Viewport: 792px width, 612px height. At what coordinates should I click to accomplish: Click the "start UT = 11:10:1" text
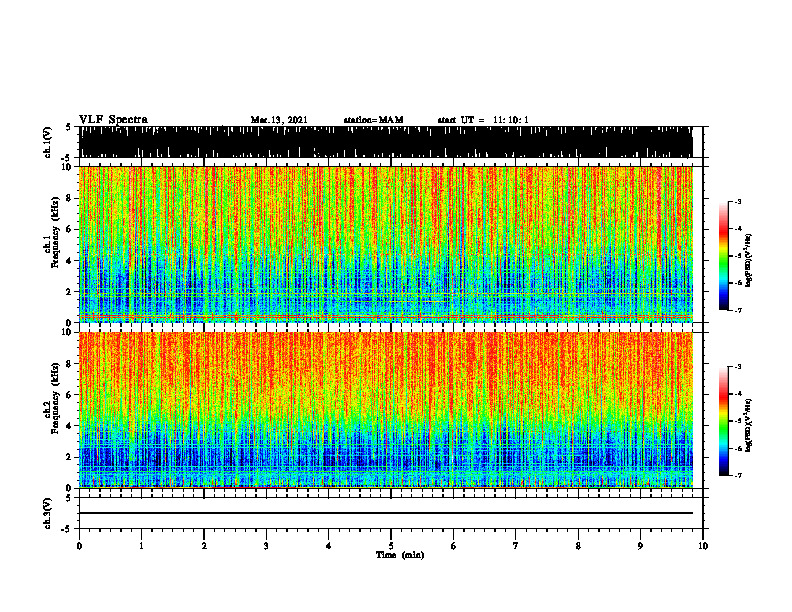[x=483, y=120]
